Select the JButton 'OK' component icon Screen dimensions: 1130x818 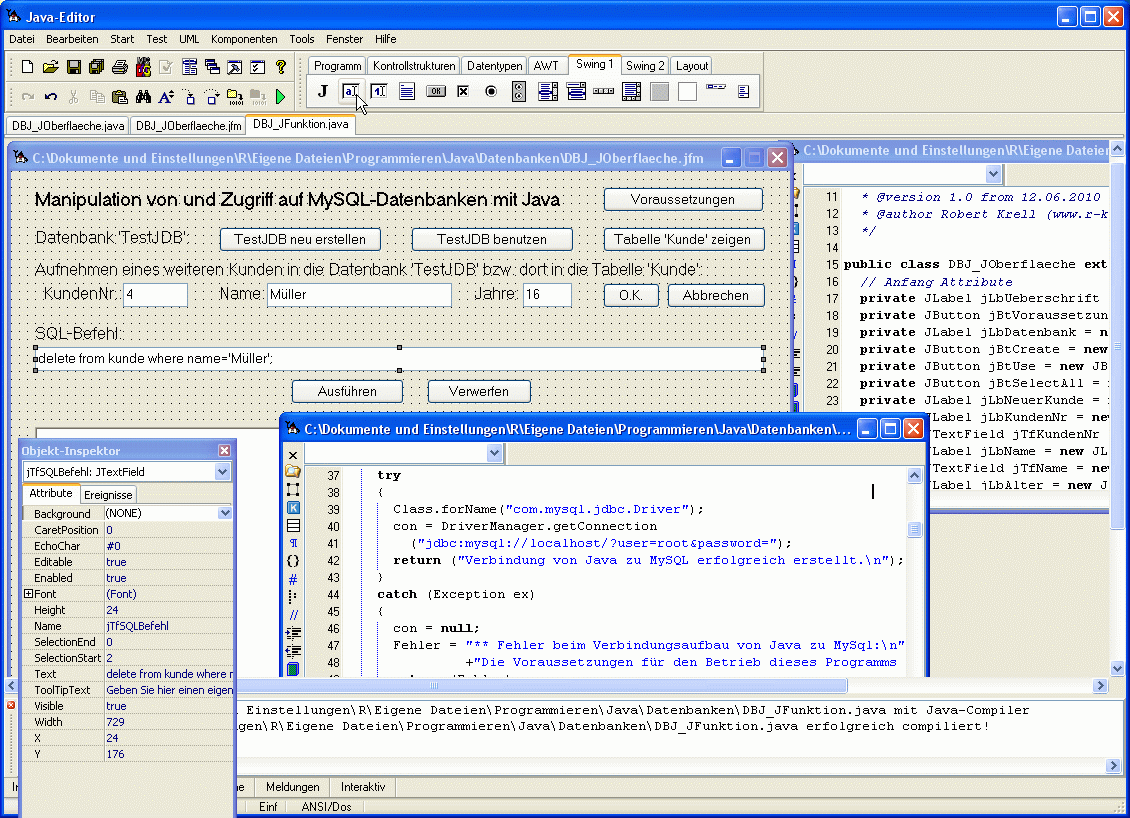coord(435,92)
